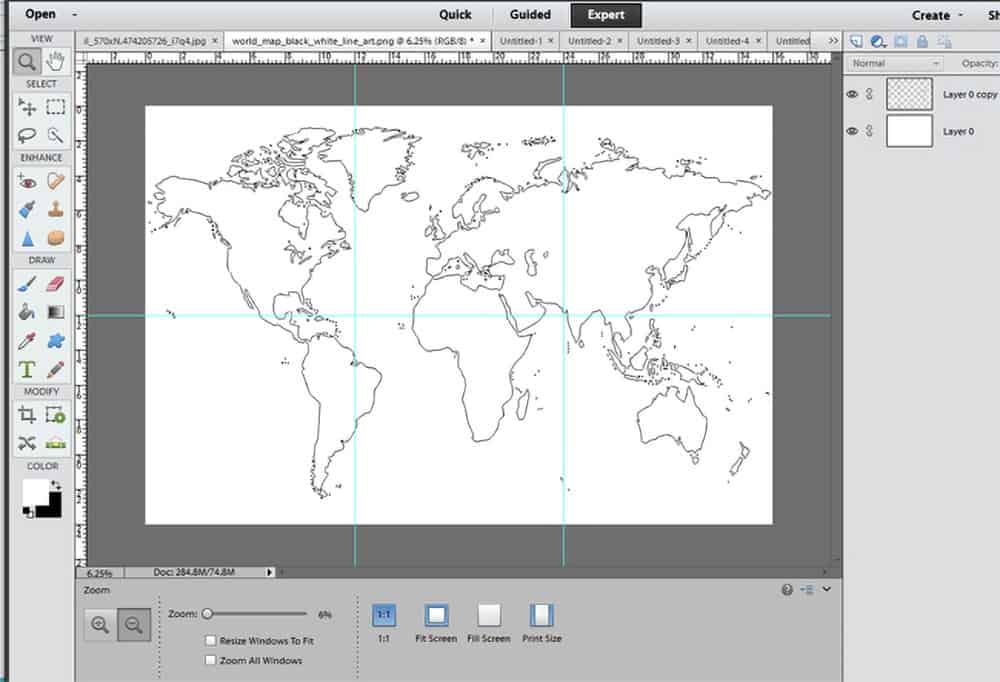This screenshot has height=682, width=1000.
Task: Select the Hand tool
Action: pos(57,61)
